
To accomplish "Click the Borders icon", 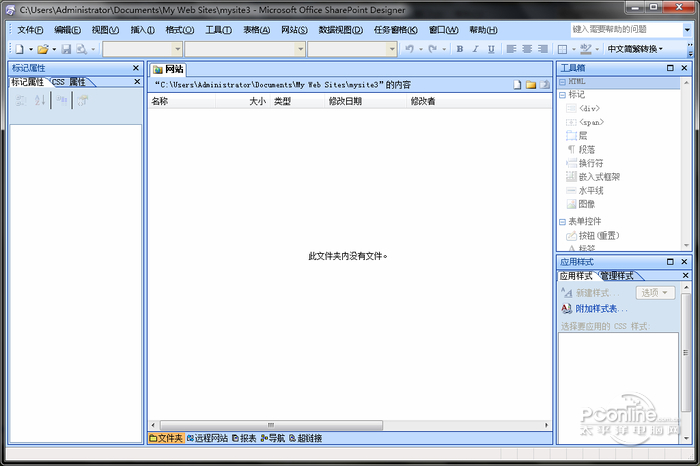I will tap(562, 49).
